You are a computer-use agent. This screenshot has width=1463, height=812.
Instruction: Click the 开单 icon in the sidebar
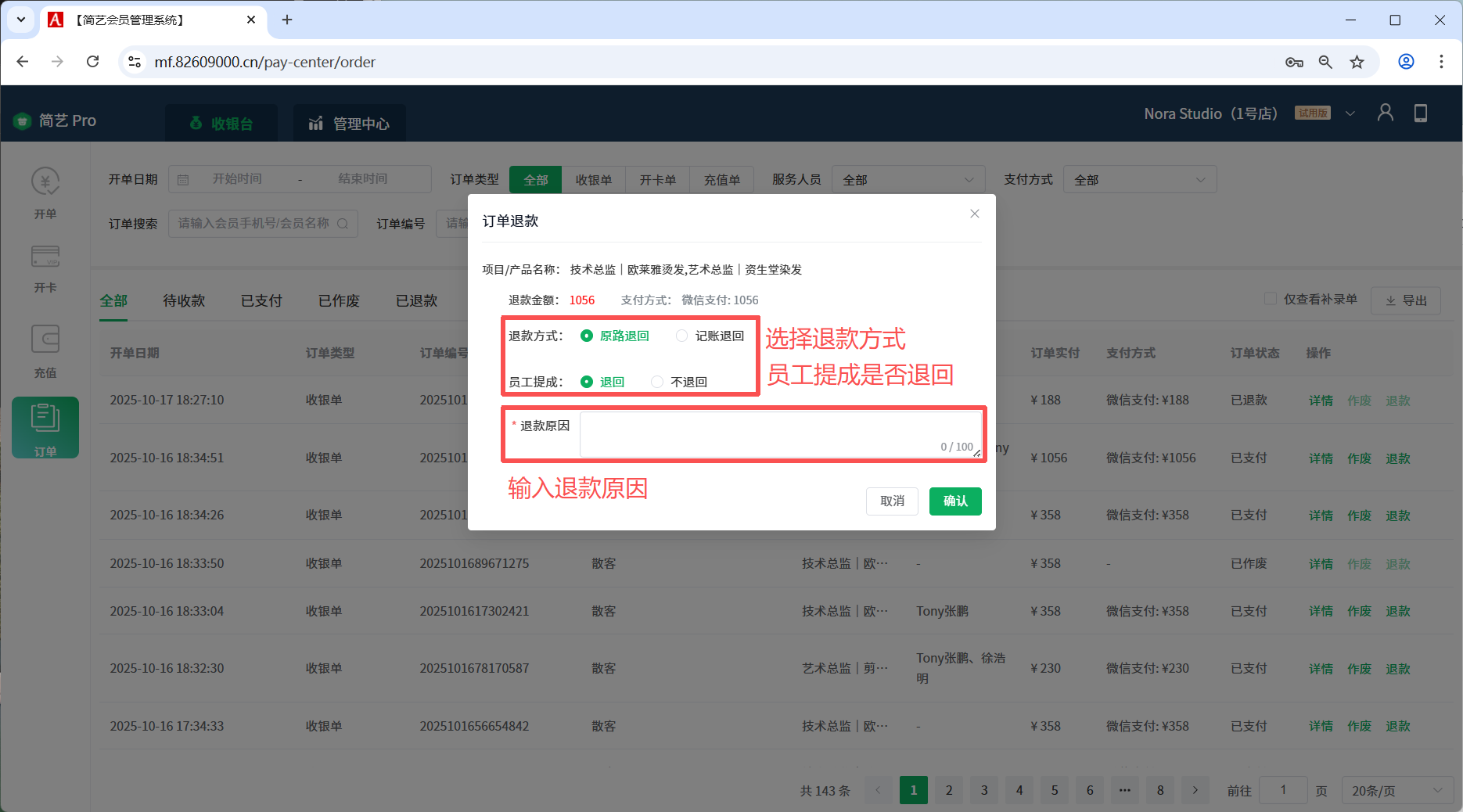45,182
